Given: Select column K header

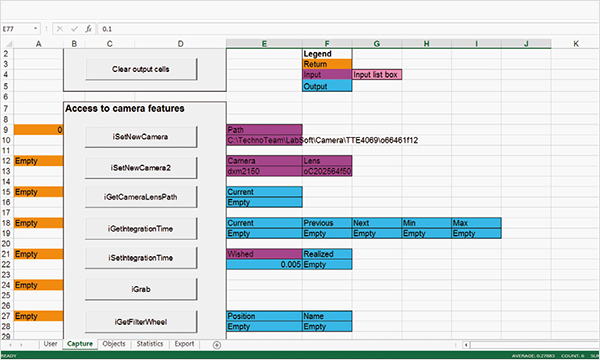Looking at the screenshot, I should (x=576, y=44).
